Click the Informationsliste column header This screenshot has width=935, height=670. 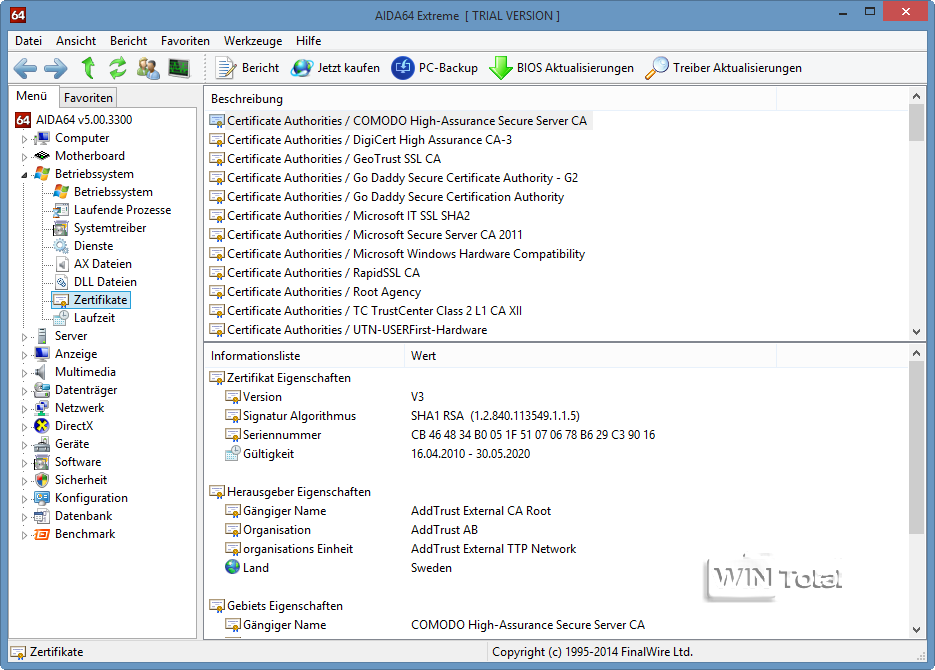[x=304, y=356]
